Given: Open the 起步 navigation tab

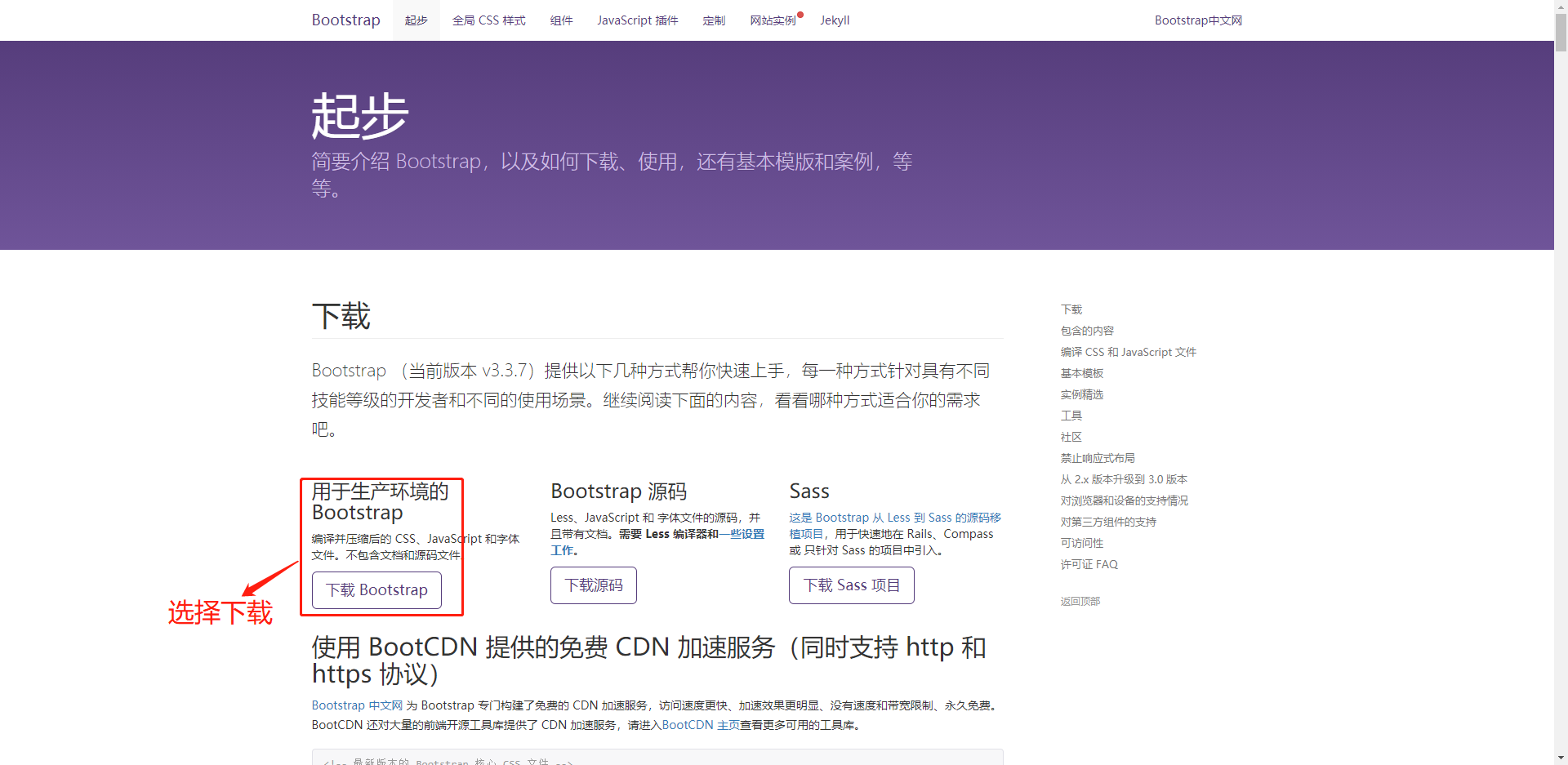Looking at the screenshot, I should (416, 20).
